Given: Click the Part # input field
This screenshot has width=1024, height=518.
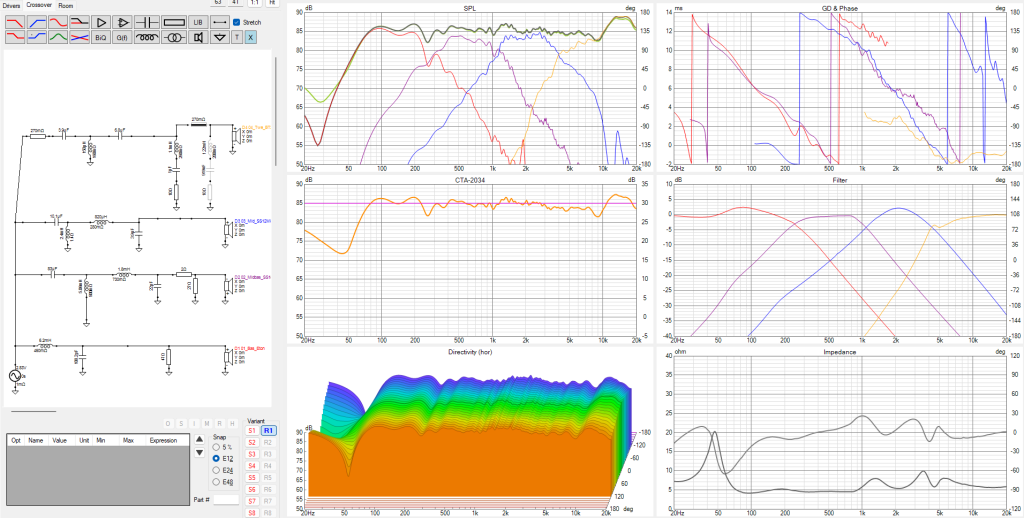Looking at the screenshot, I should (x=226, y=499).
